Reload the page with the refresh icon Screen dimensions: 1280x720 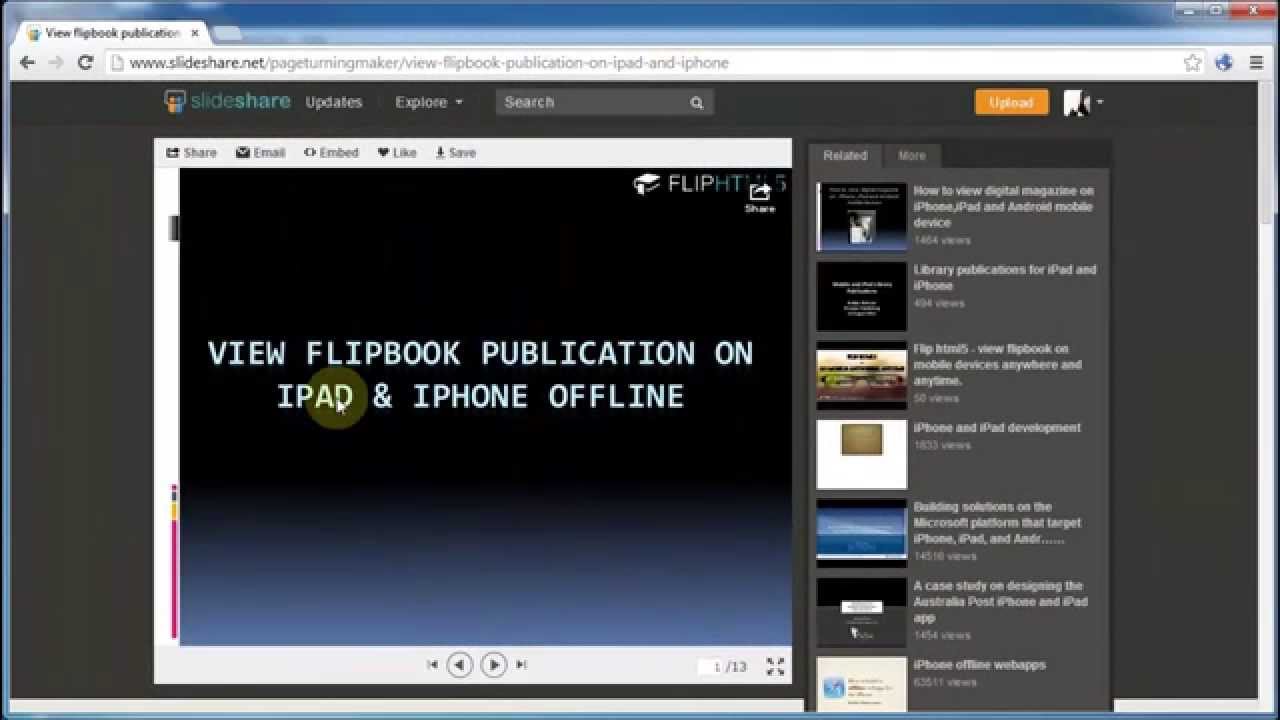pyautogui.click(x=85, y=62)
